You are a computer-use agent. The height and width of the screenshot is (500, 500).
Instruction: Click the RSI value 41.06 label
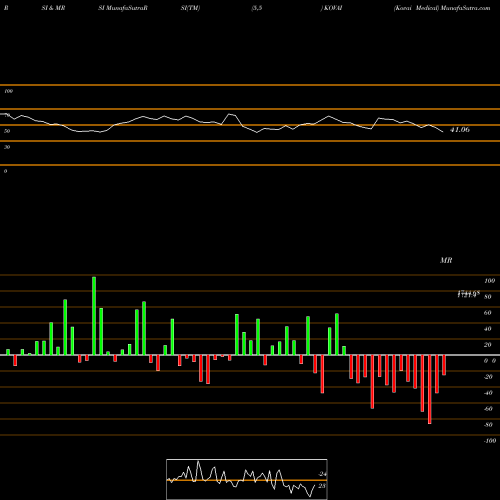click(460, 130)
